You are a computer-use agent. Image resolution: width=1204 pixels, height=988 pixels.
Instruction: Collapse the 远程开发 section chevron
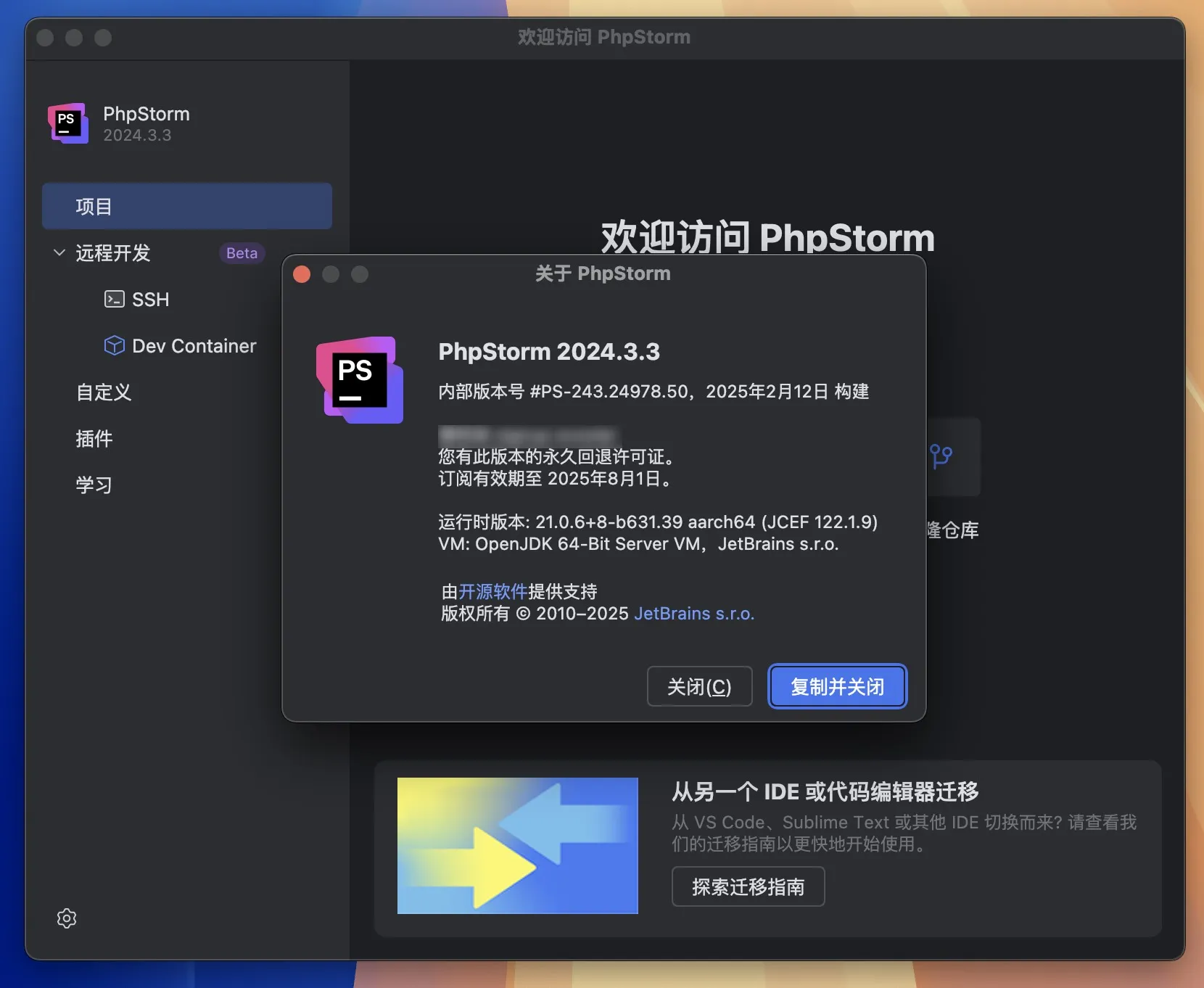pyautogui.click(x=59, y=252)
